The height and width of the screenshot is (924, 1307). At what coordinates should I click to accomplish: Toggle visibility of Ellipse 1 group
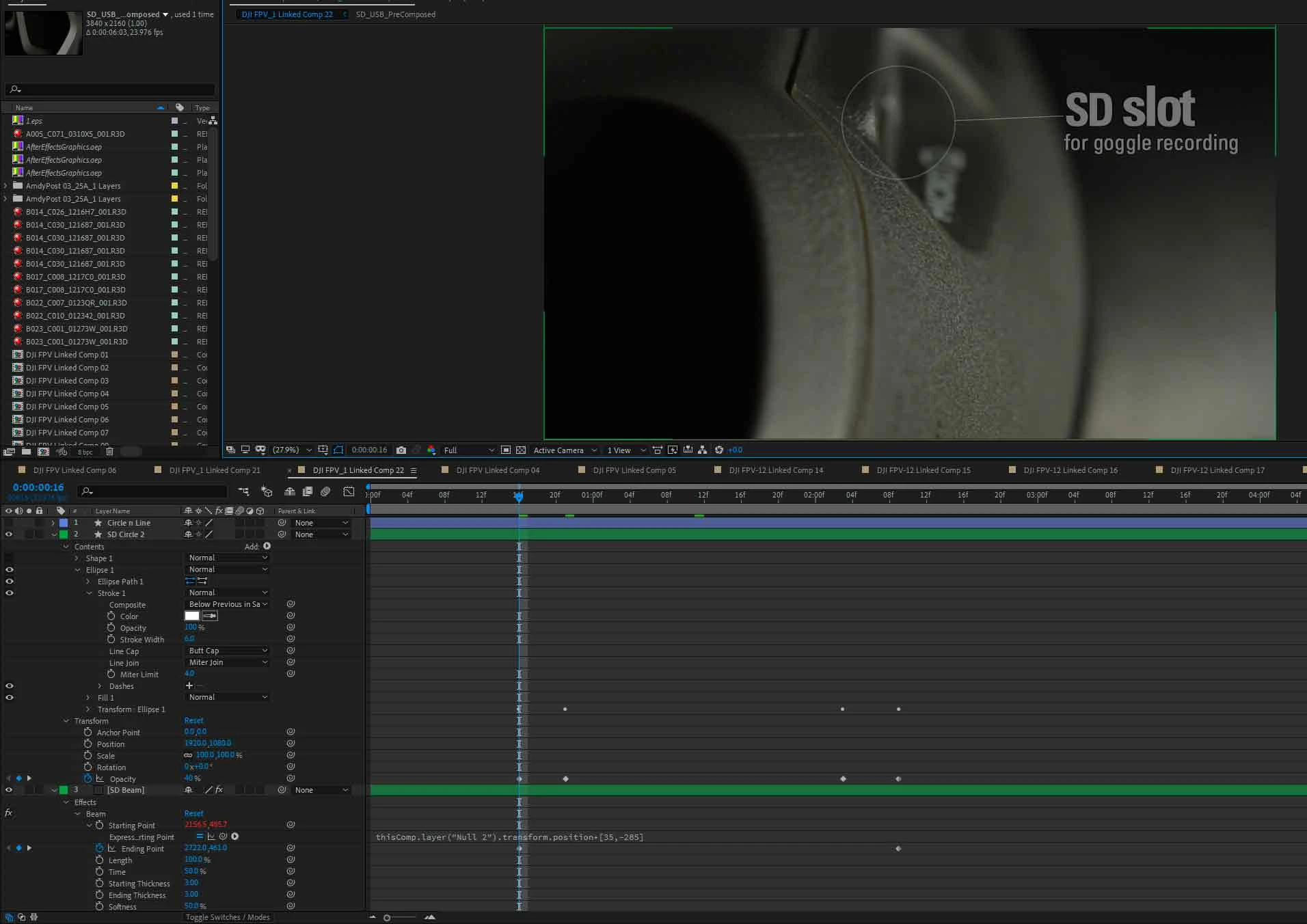[x=10, y=570]
